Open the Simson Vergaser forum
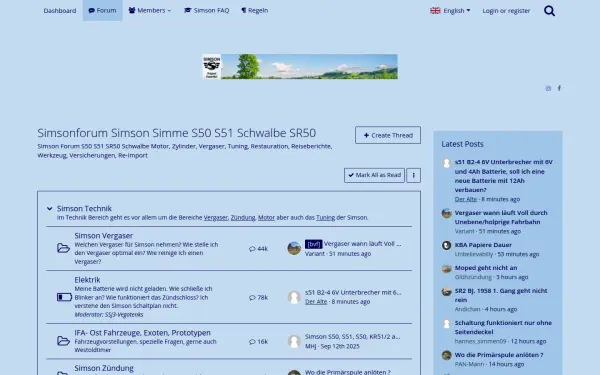 coord(104,236)
